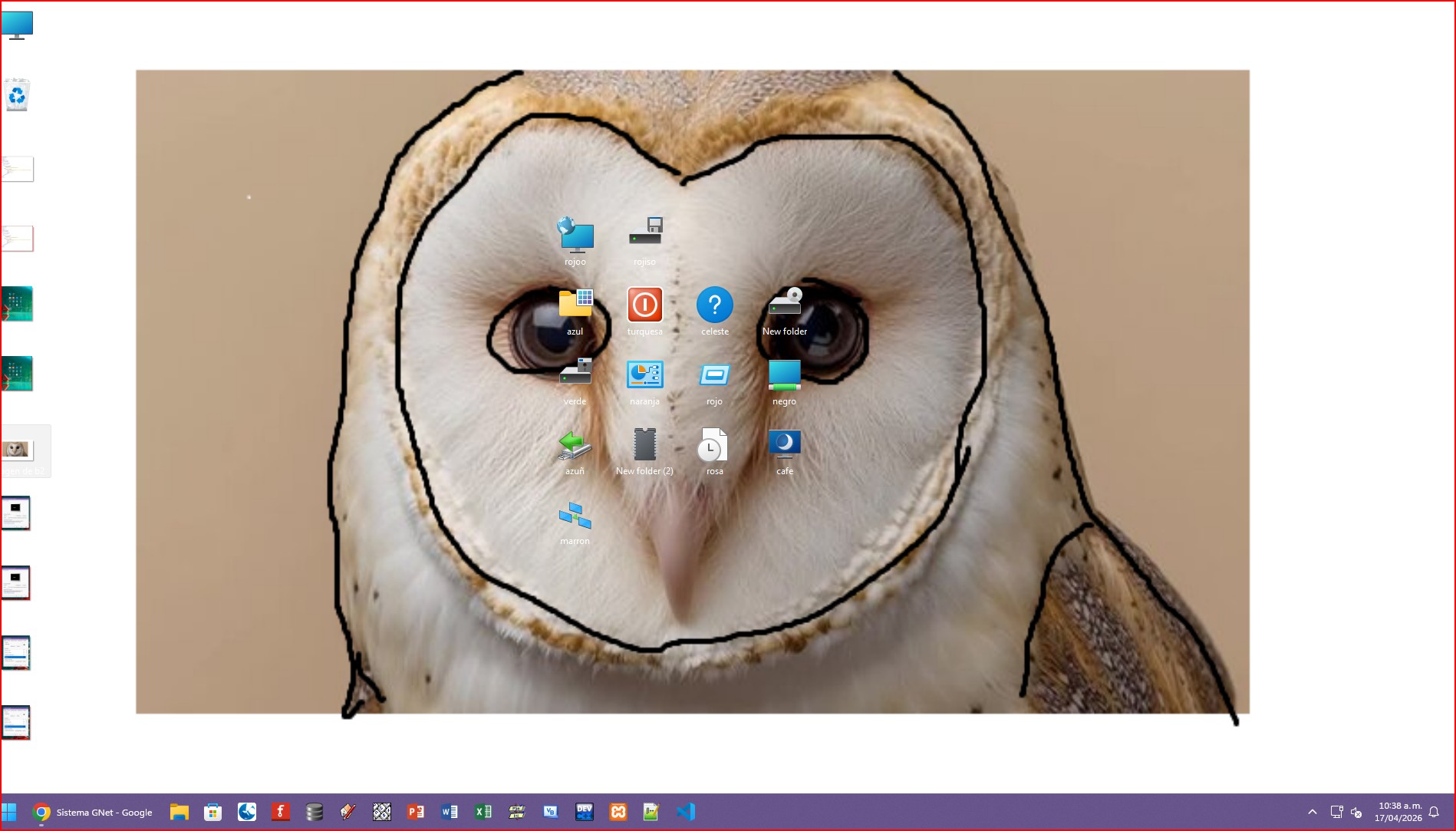Click the 'azul' folder icon
This screenshot has width=1456, height=831.
click(575, 305)
